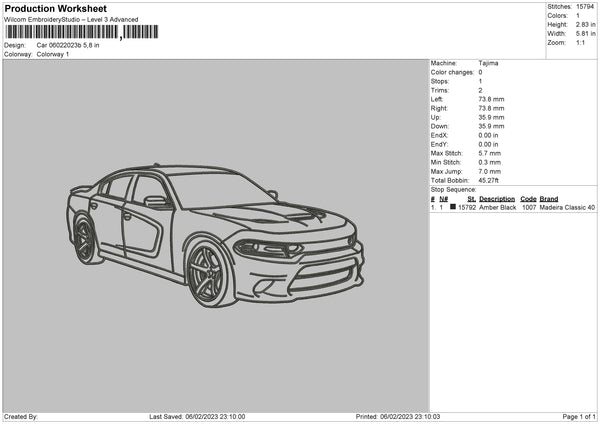
Task: Click the Stitches count value 15794
Action: (587, 6)
